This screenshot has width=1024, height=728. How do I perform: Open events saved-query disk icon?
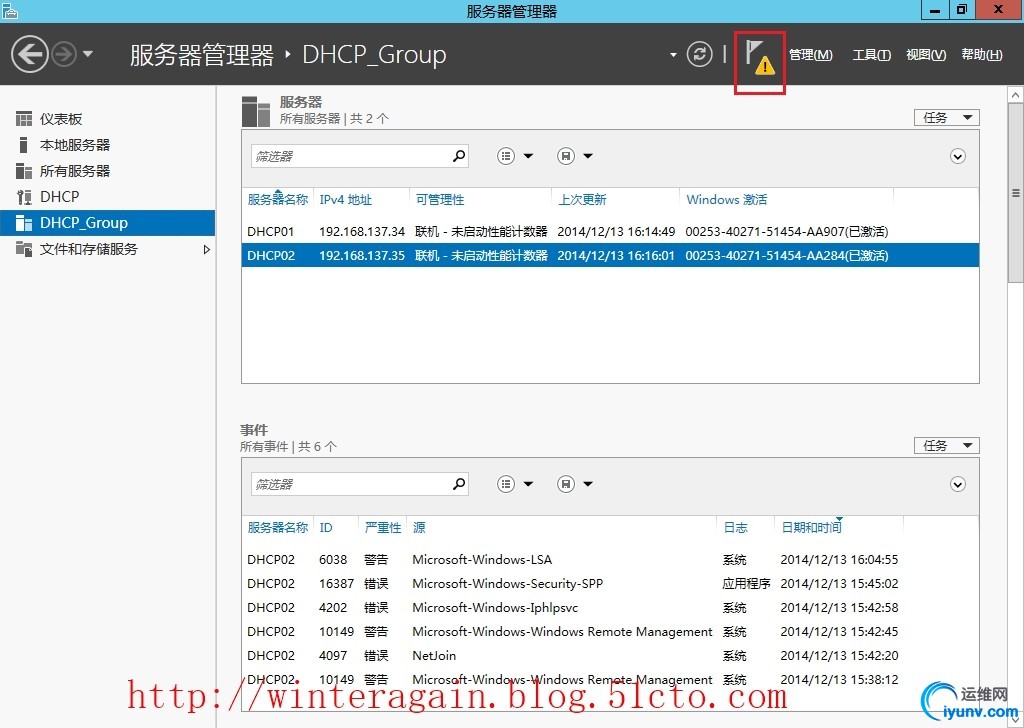pyautogui.click(x=566, y=484)
